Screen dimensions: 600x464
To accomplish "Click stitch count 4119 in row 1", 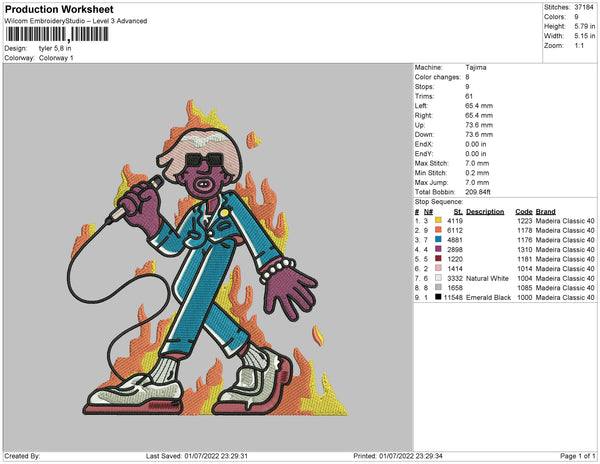I will (455, 221).
